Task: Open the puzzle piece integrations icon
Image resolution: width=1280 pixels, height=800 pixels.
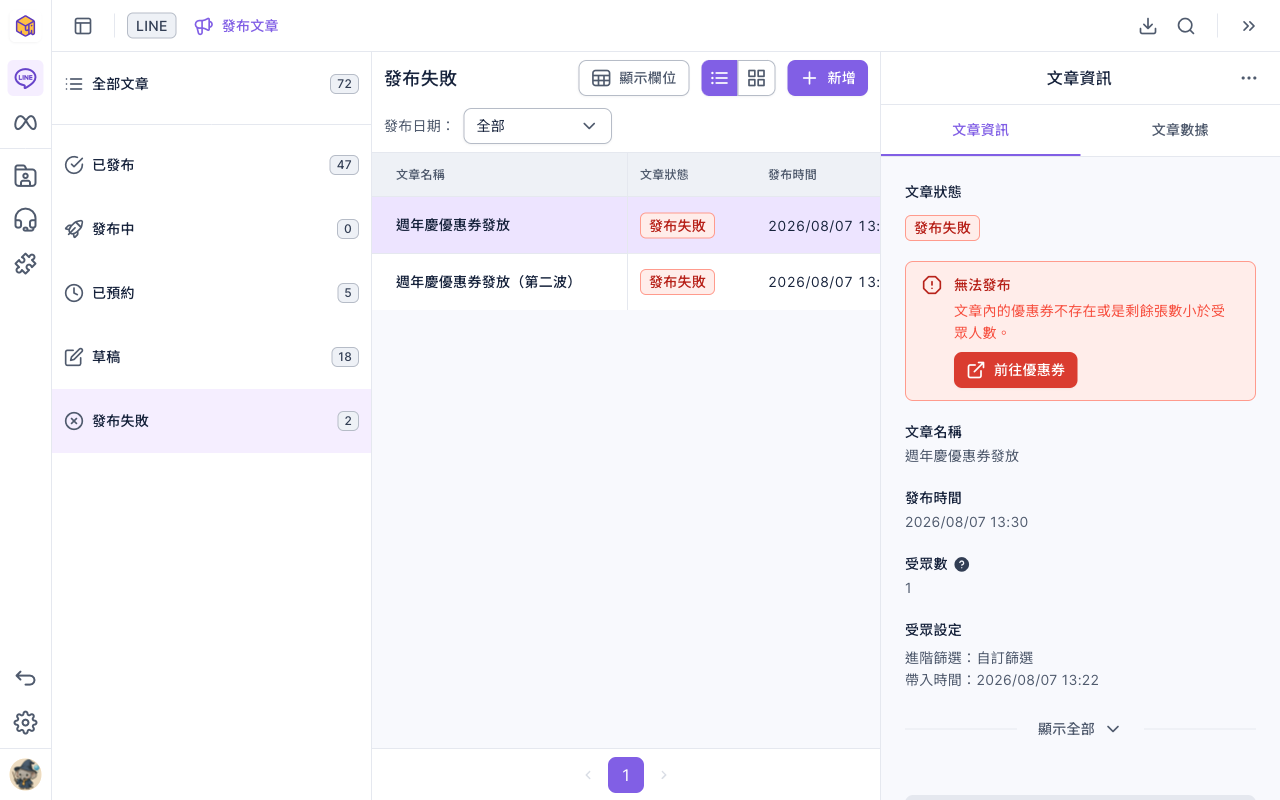Action: pos(25,264)
